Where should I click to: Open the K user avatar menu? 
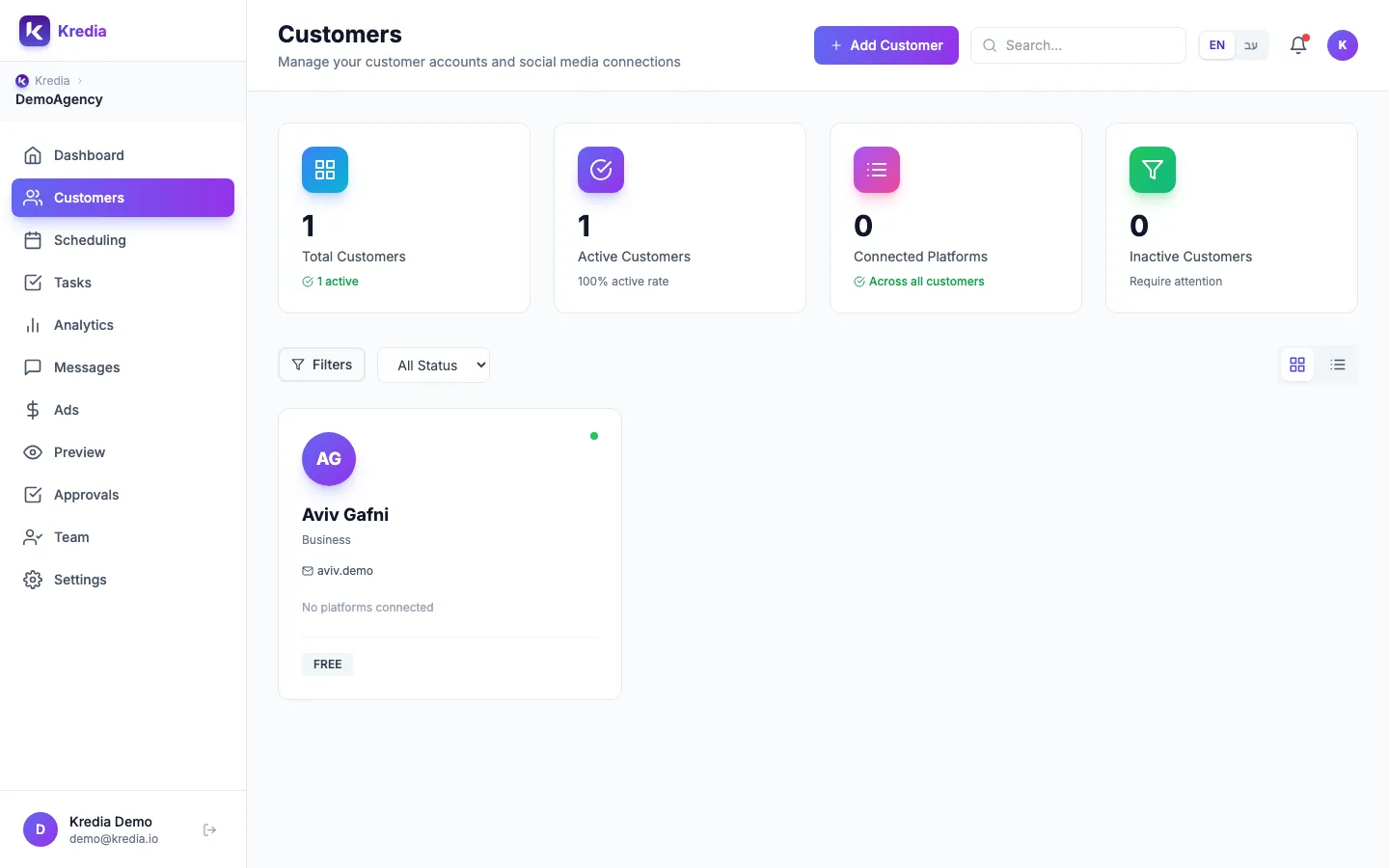[x=1343, y=45]
